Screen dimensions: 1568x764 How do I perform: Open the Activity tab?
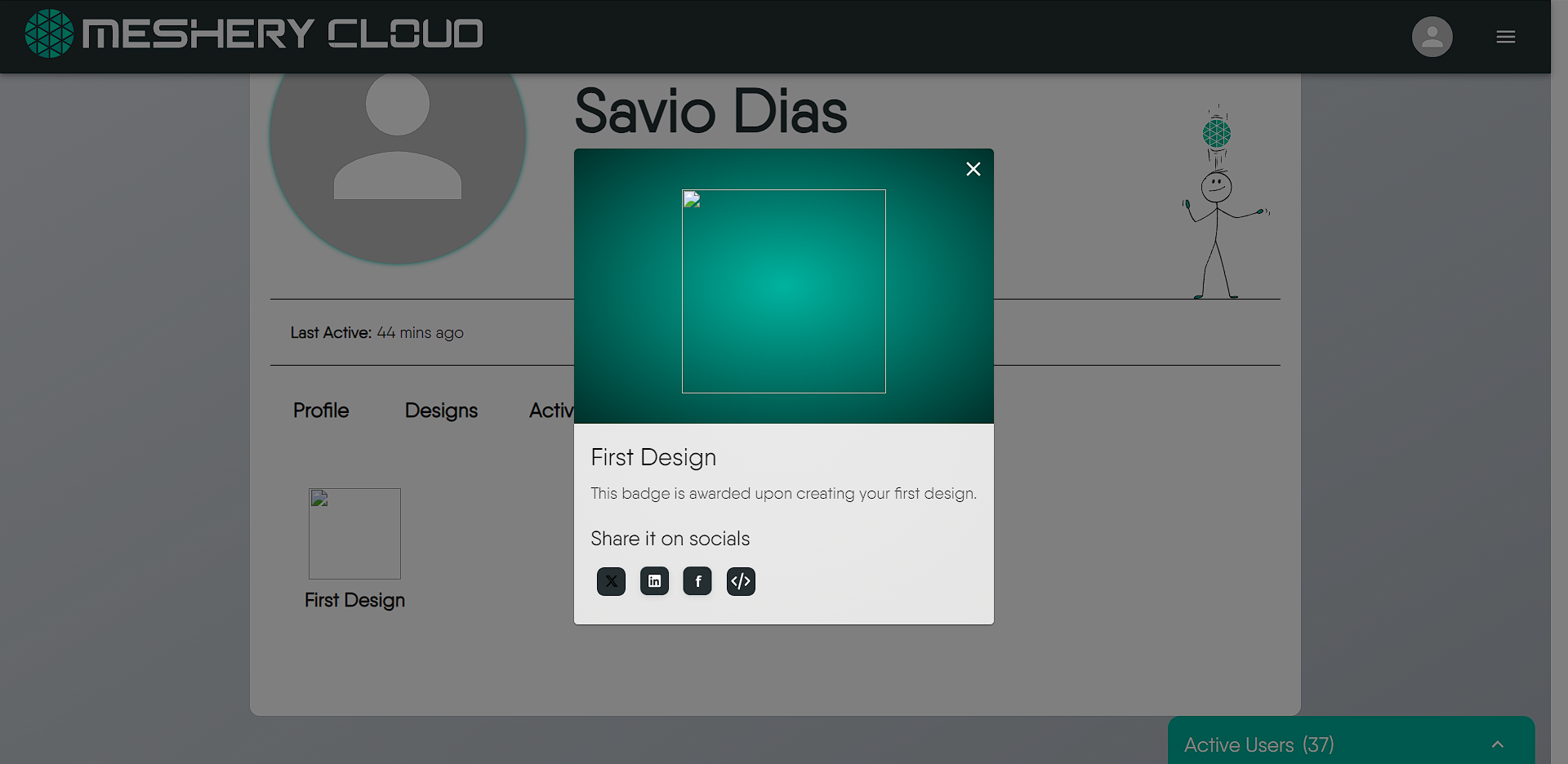pos(556,411)
